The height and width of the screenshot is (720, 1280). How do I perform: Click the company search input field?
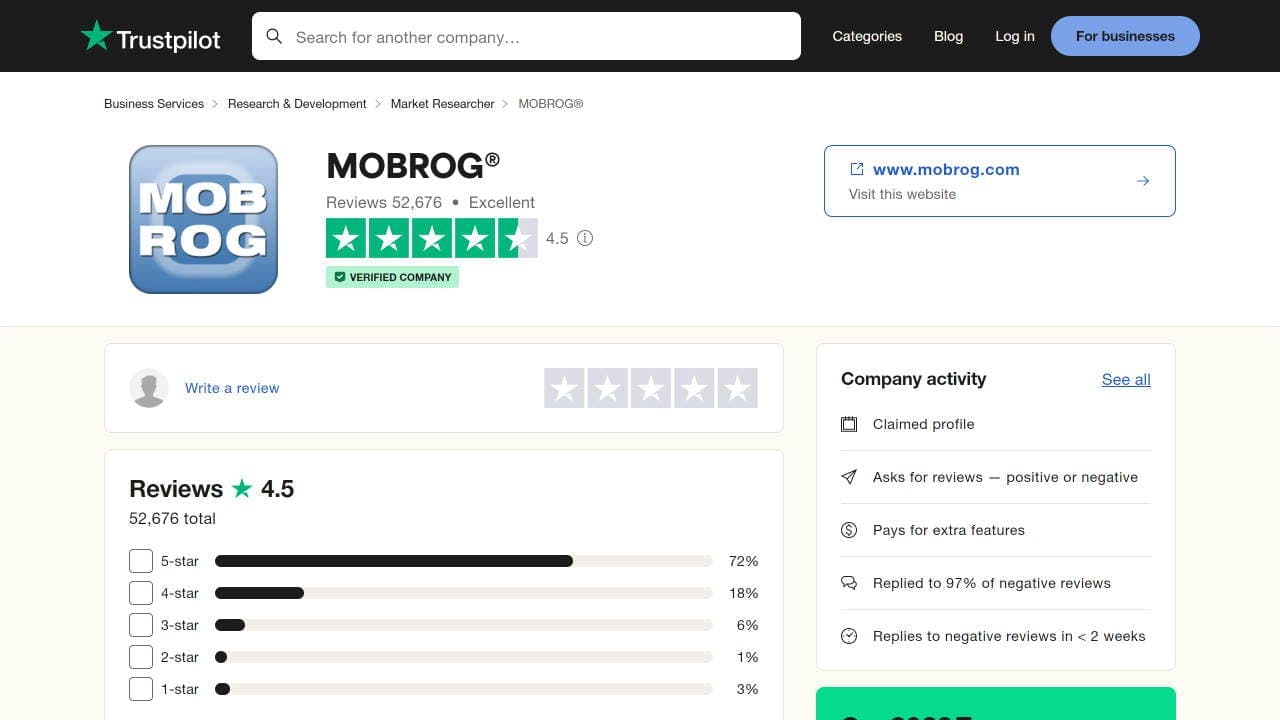click(526, 36)
